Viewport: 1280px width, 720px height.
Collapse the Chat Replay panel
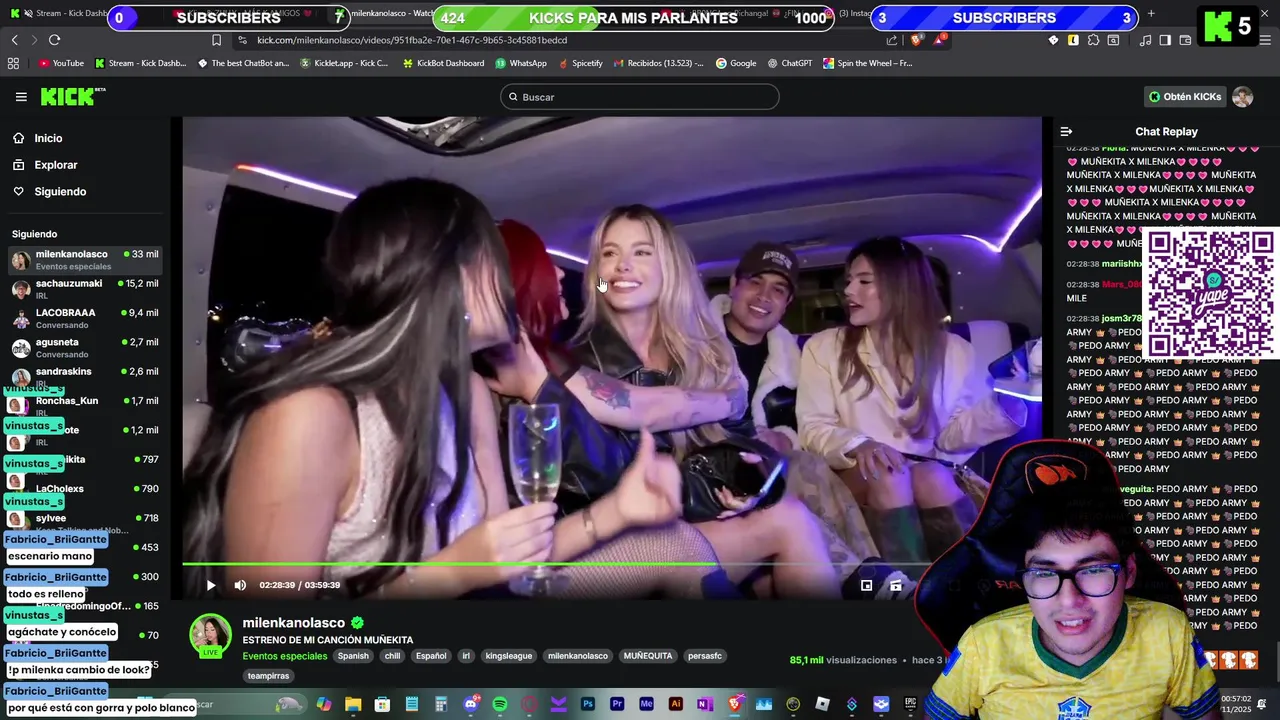1066,132
